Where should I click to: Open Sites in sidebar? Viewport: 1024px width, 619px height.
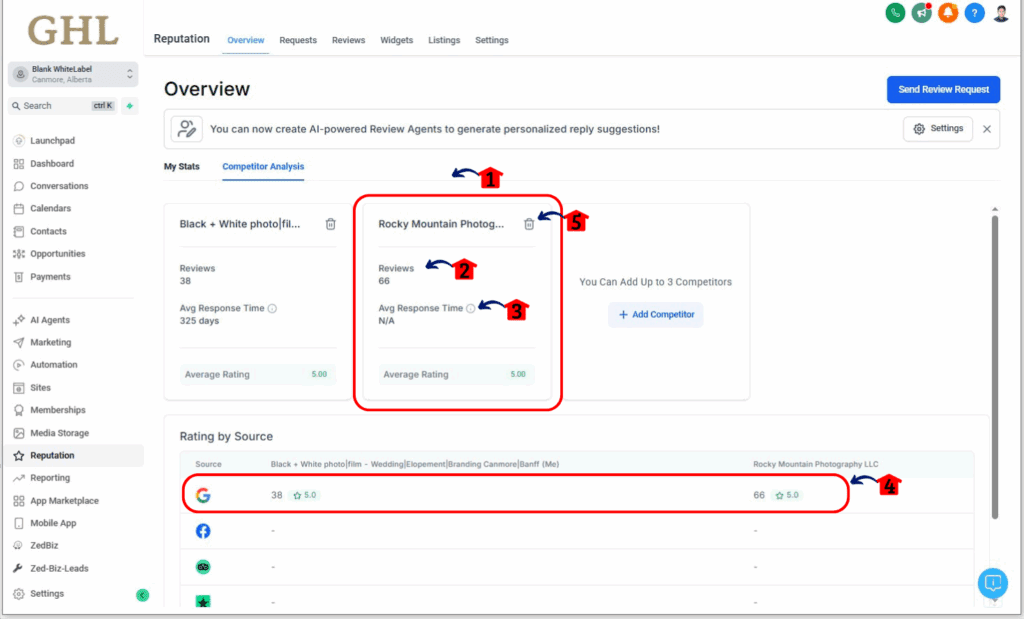point(40,387)
